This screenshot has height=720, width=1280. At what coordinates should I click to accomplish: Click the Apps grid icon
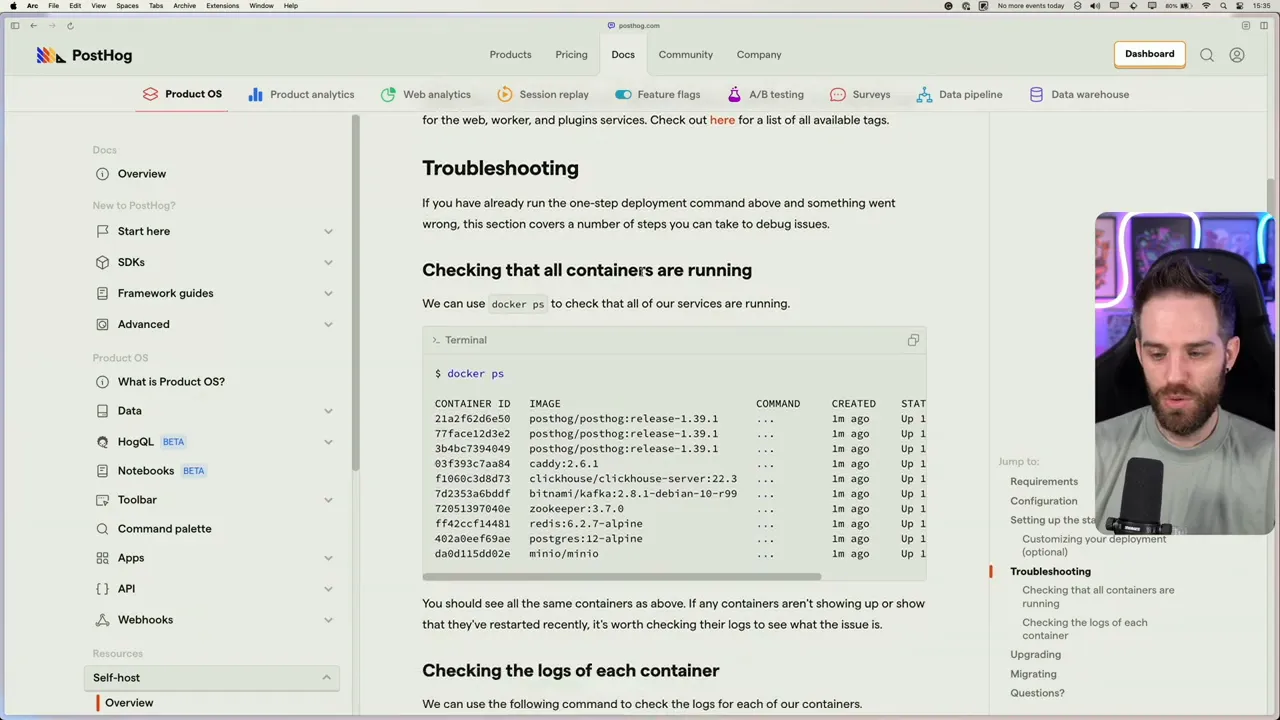click(x=102, y=557)
